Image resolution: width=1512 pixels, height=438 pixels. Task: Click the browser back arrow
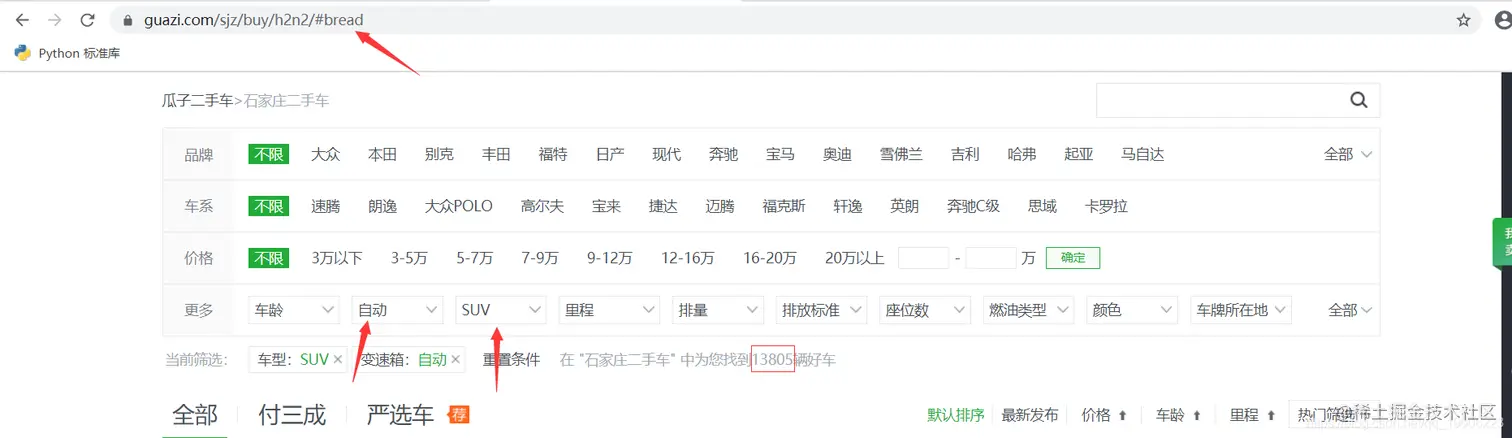[21, 20]
